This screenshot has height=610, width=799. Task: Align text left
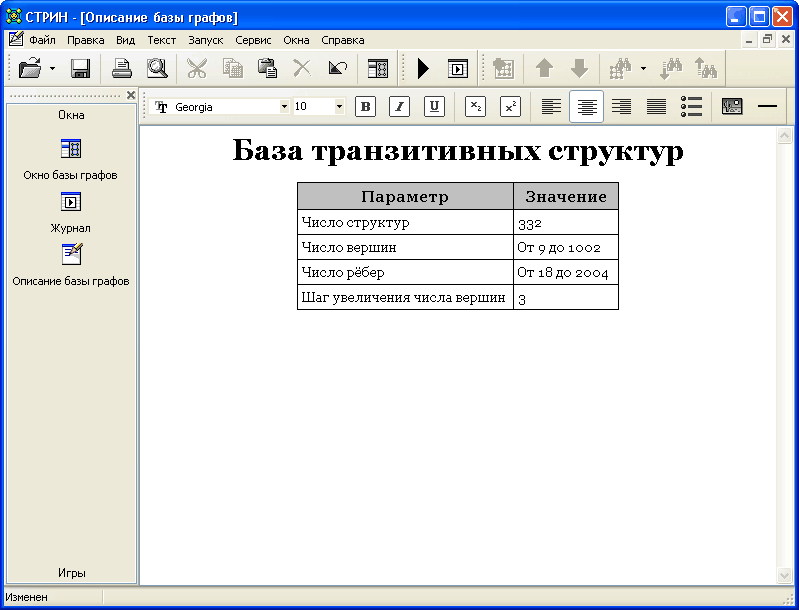point(551,107)
